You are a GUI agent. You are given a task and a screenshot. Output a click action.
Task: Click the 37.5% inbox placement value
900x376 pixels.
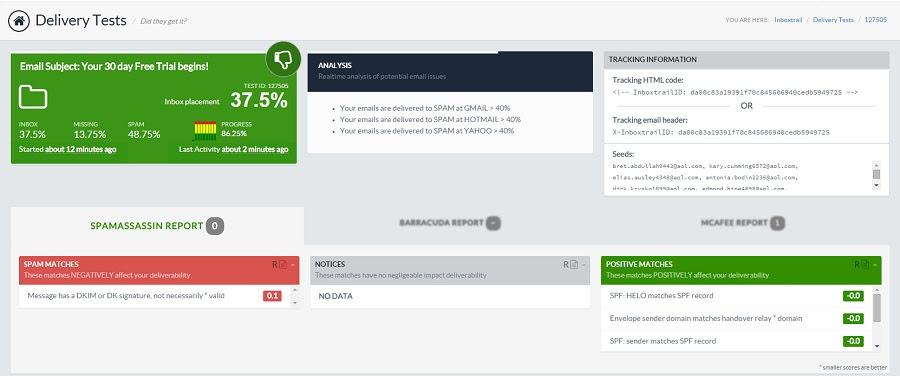259,100
